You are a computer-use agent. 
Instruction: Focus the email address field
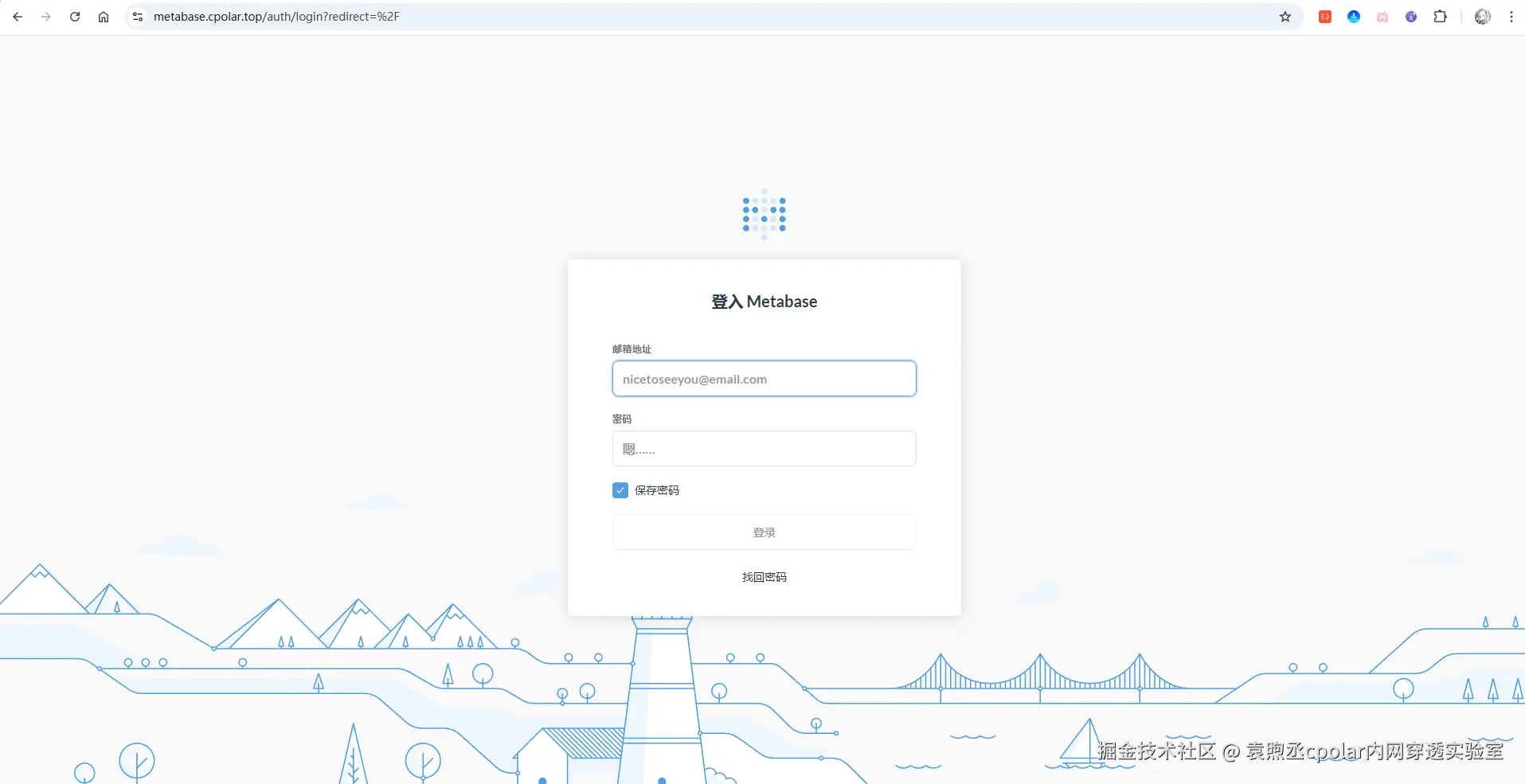coord(764,379)
